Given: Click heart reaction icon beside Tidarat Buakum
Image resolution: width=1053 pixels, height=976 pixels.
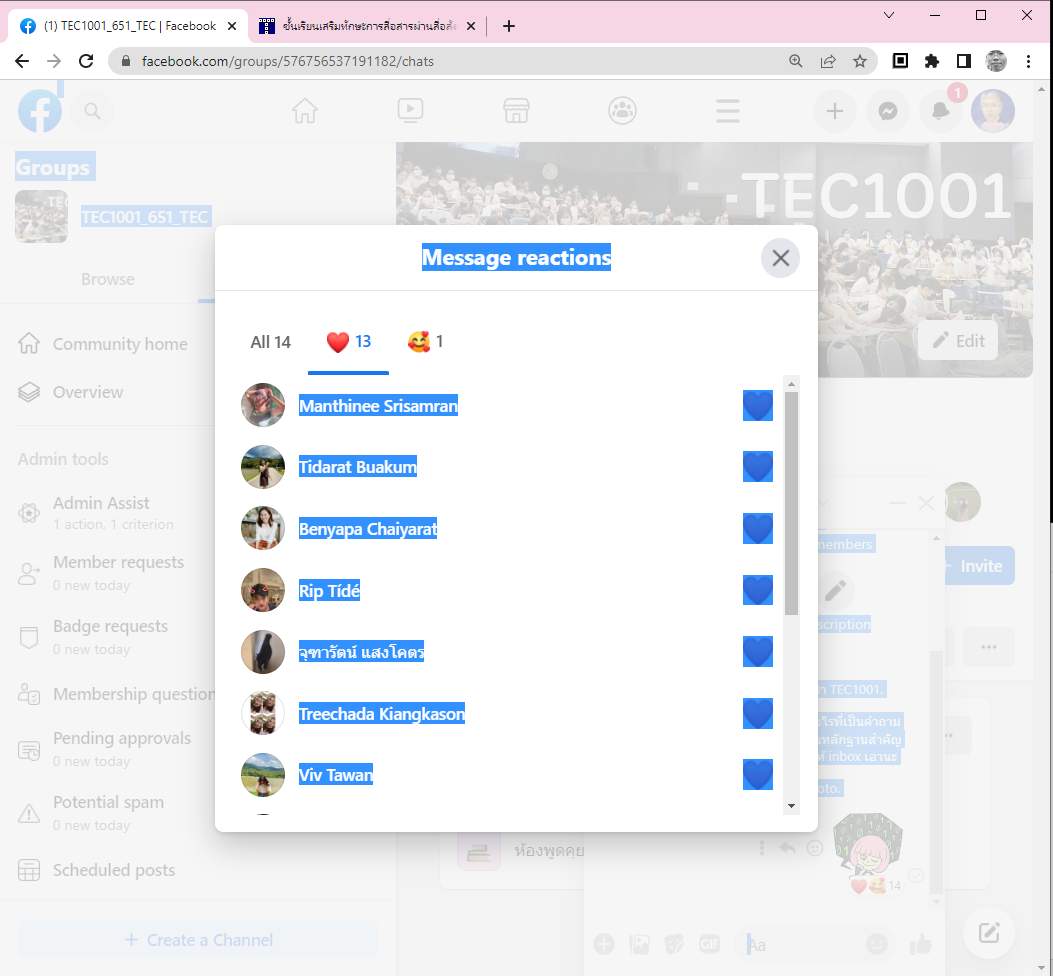Looking at the screenshot, I should coord(758,467).
